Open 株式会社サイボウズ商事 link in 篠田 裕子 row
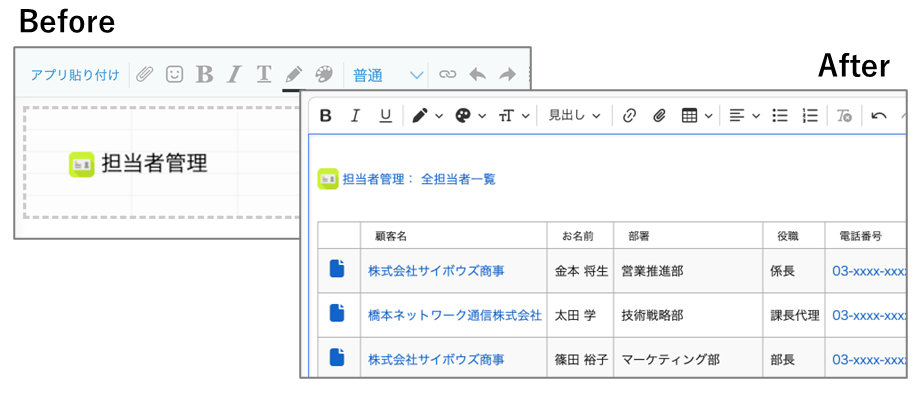This screenshot has height=395, width=920. click(436, 359)
